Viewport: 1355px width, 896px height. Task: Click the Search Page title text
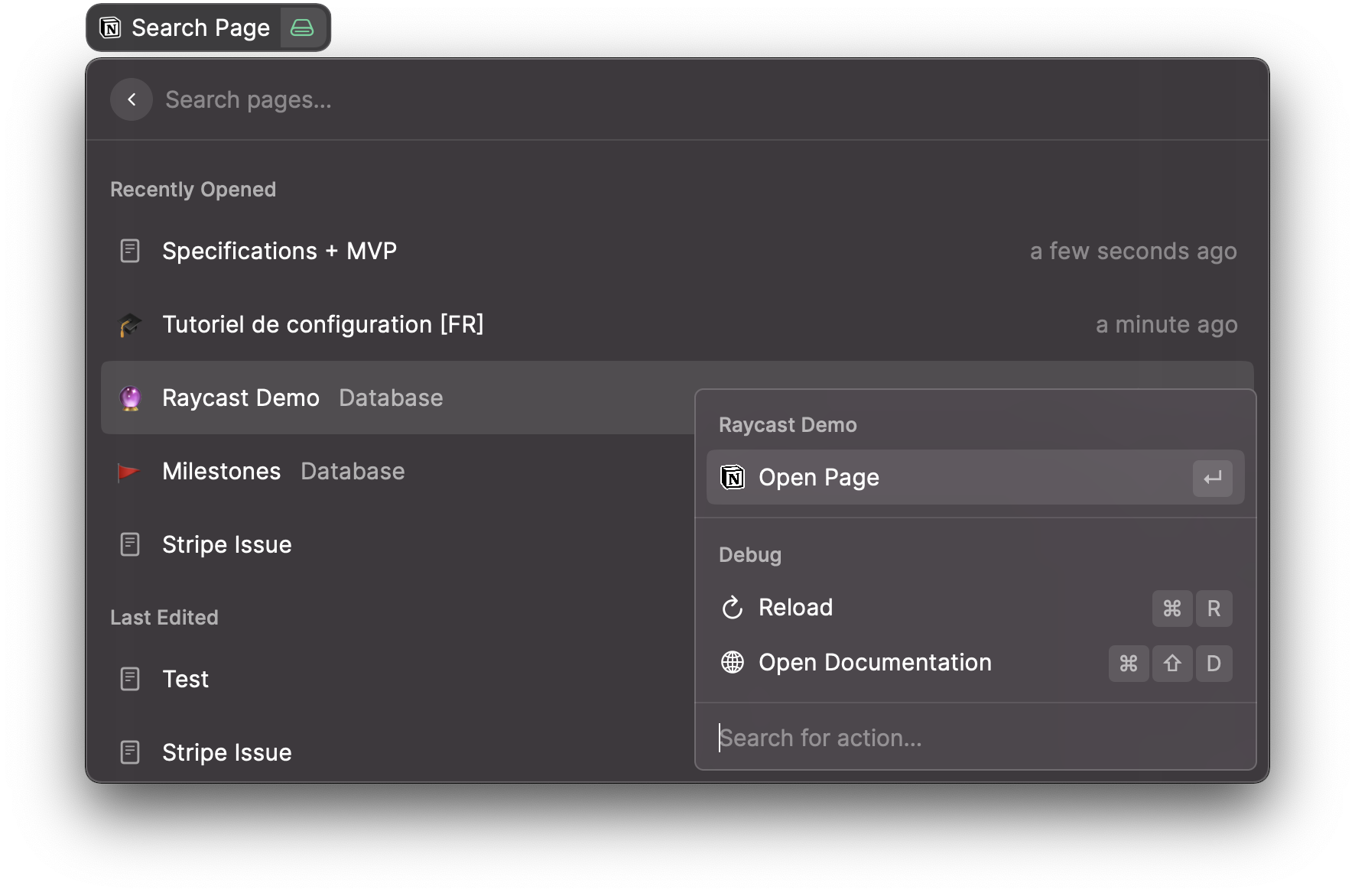pyautogui.click(x=200, y=28)
